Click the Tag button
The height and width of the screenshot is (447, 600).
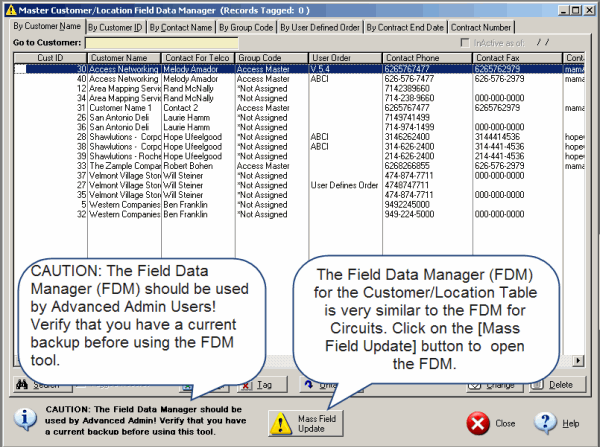click(262, 385)
